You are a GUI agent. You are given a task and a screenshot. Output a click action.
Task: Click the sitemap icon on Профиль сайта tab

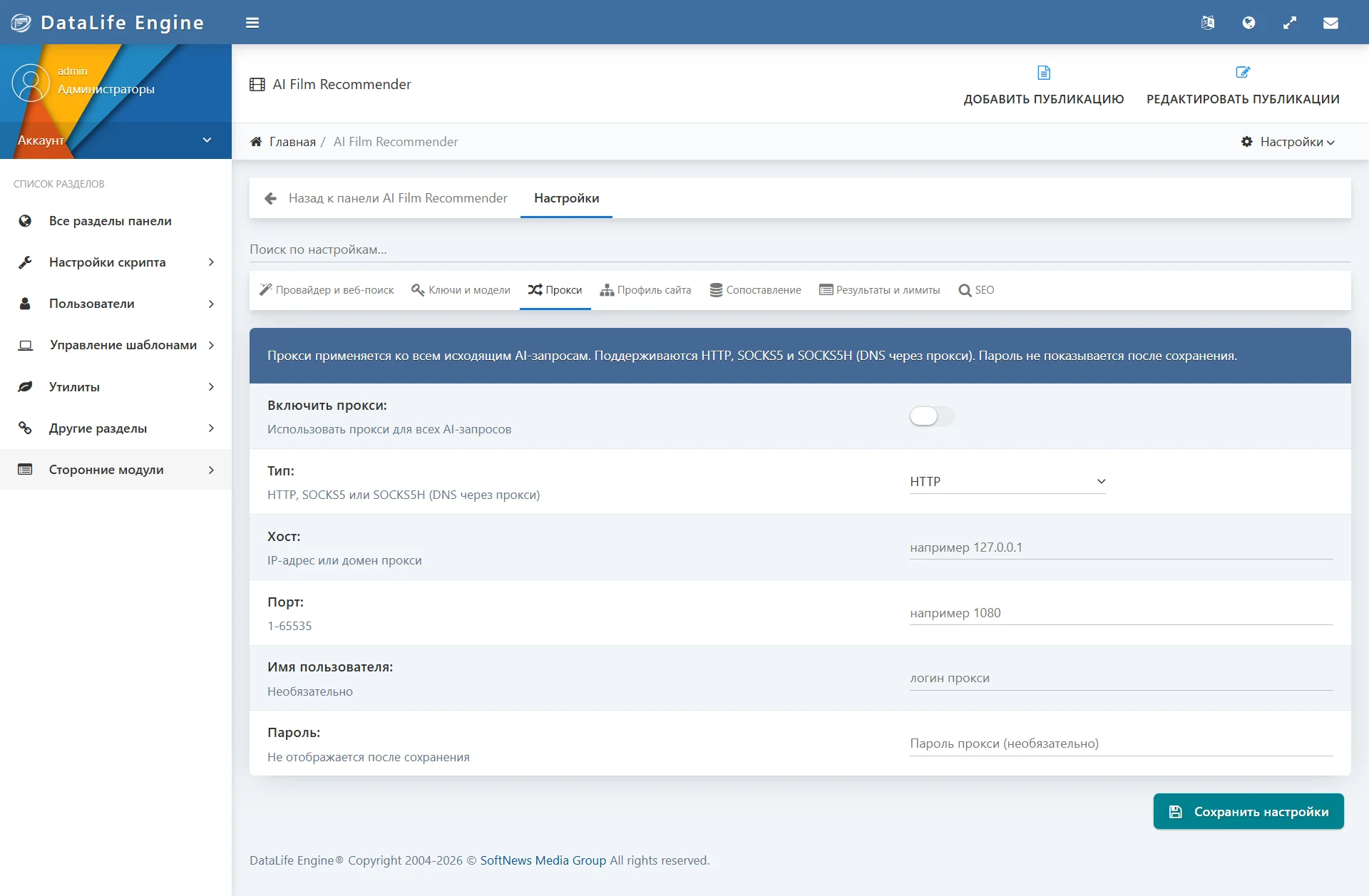(x=607, y=290)
